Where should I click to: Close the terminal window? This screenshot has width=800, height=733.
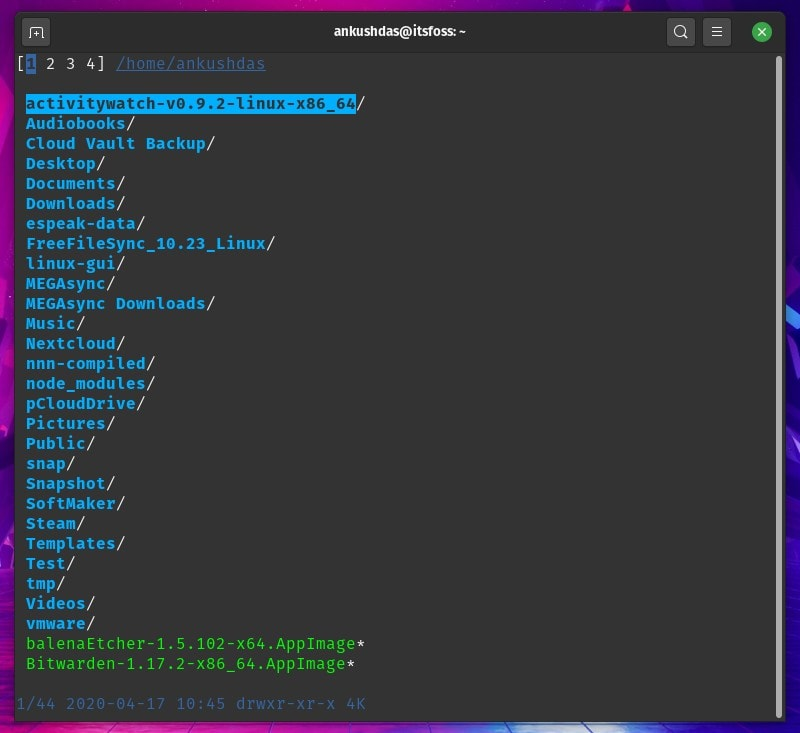(762, 32)
